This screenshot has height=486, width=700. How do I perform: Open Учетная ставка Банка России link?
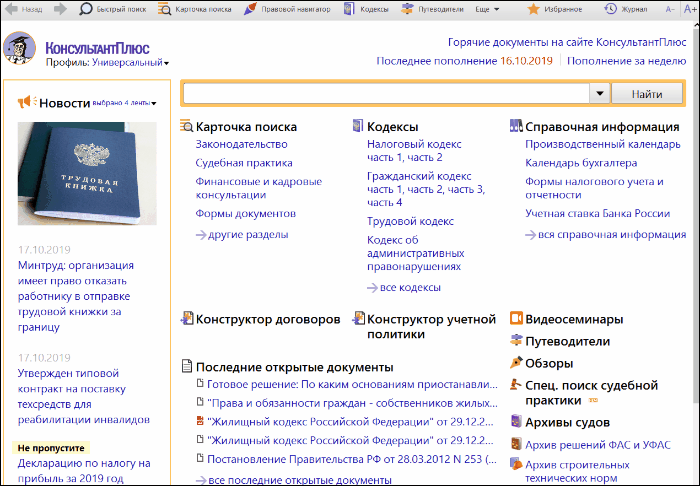coord(597,213)
